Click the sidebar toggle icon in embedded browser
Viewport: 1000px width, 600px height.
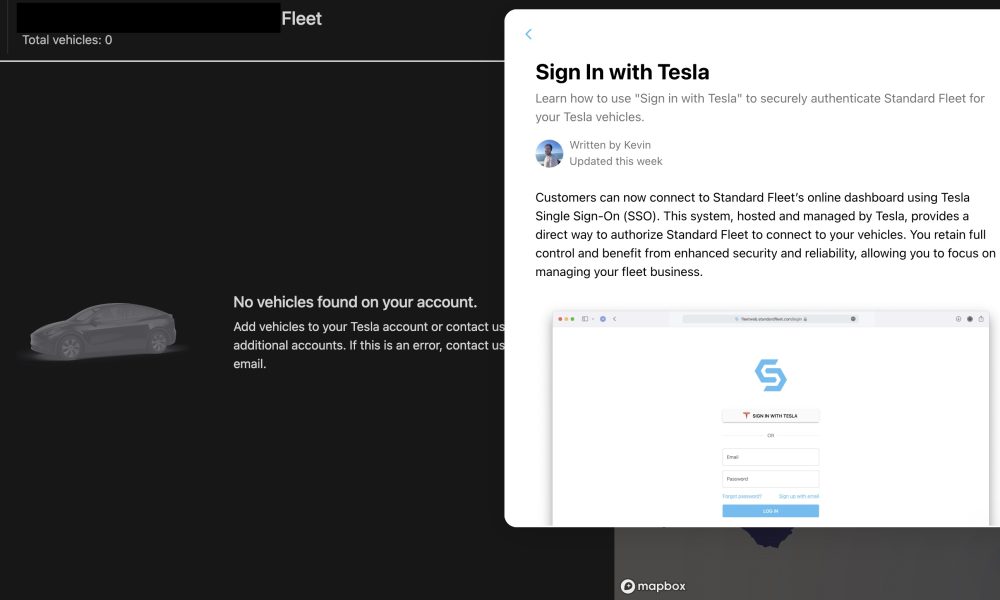(x=585, y=319)
